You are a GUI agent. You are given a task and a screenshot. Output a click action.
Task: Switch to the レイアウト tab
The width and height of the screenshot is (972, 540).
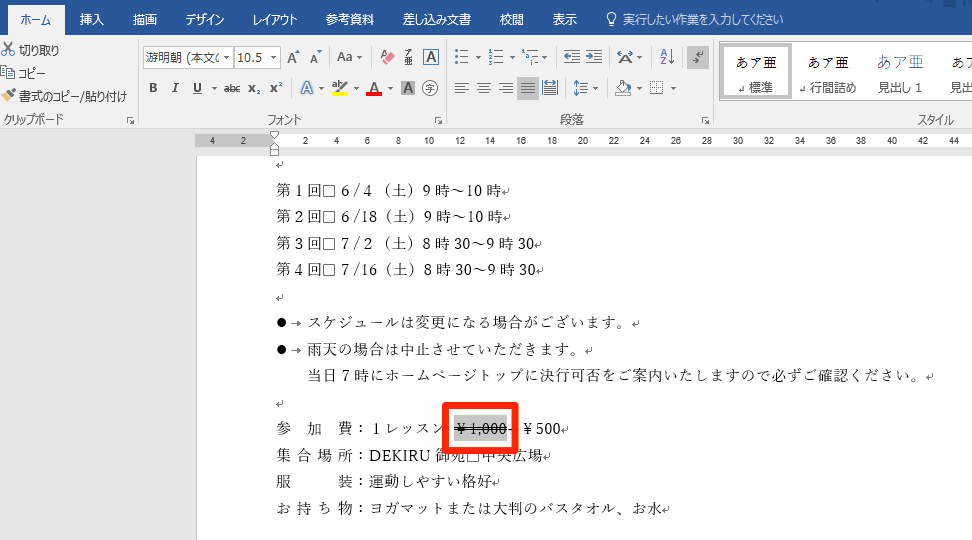(x=275, y=20)
